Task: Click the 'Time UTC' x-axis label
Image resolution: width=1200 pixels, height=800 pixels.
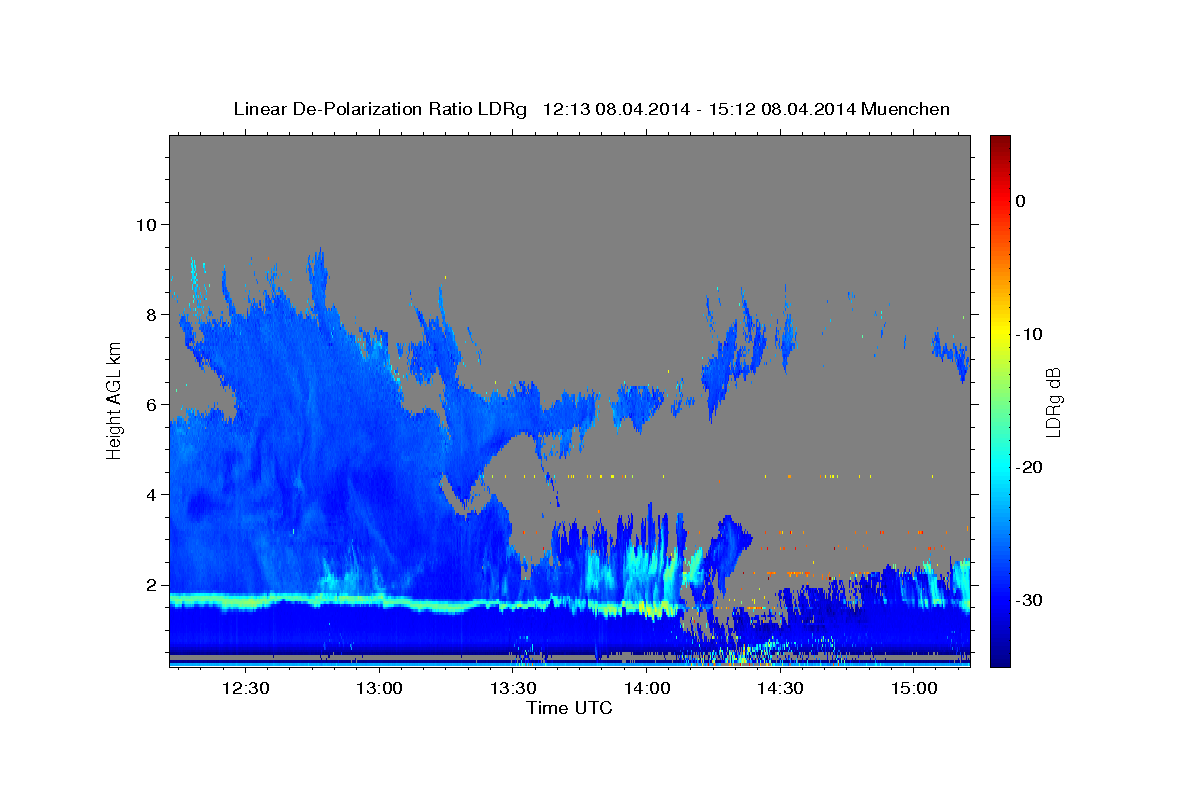Action: 569,708
